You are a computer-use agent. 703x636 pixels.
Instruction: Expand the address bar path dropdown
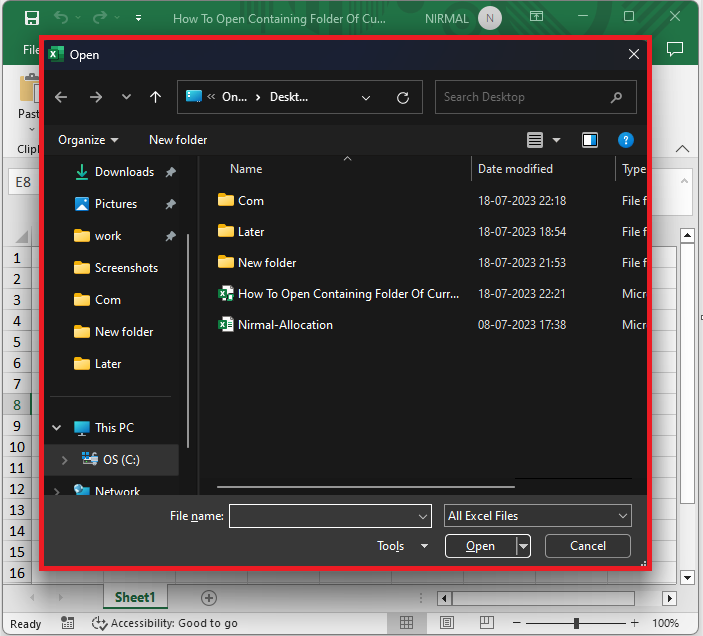point(366,97)
